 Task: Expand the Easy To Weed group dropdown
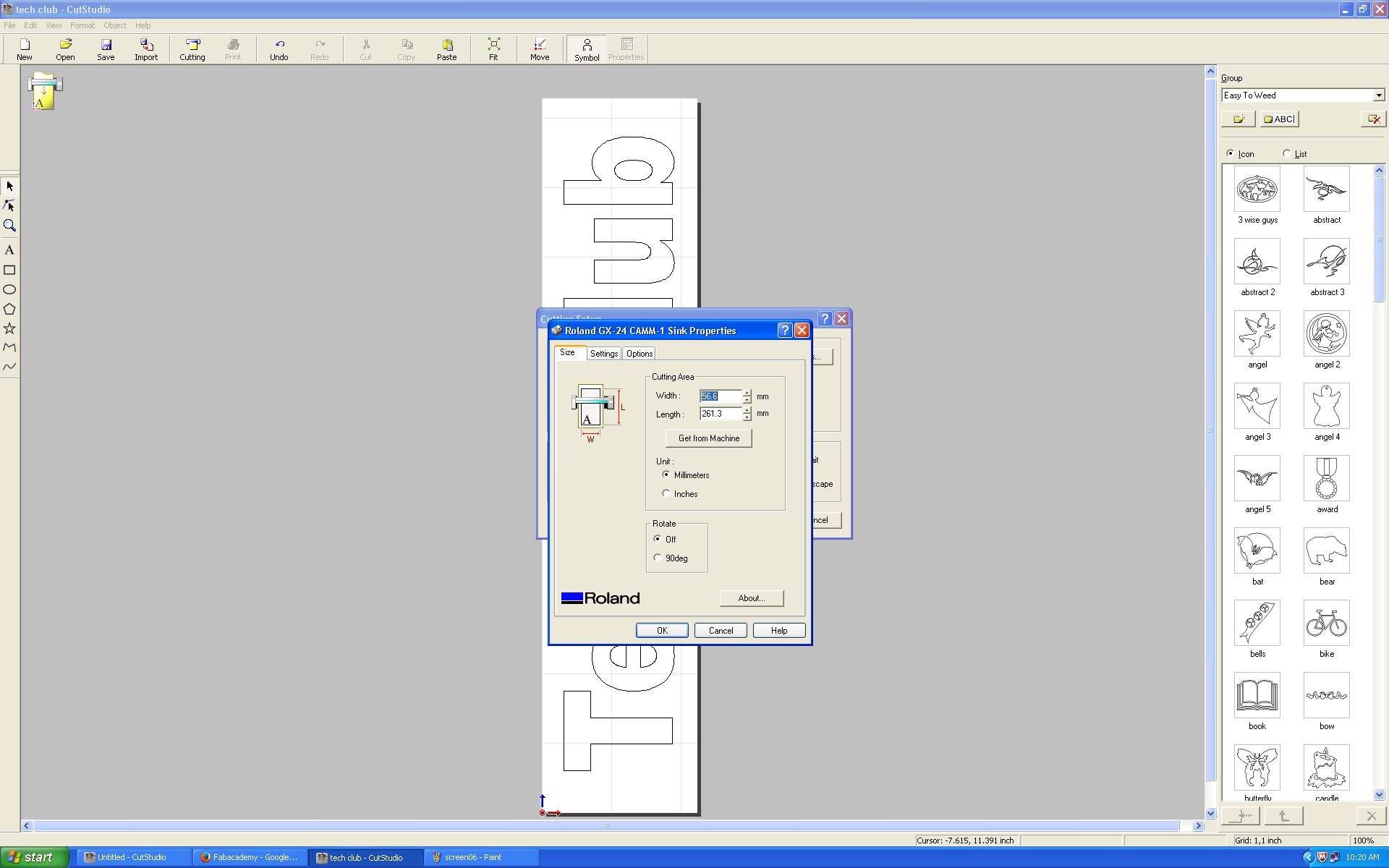coord(1379,95)
